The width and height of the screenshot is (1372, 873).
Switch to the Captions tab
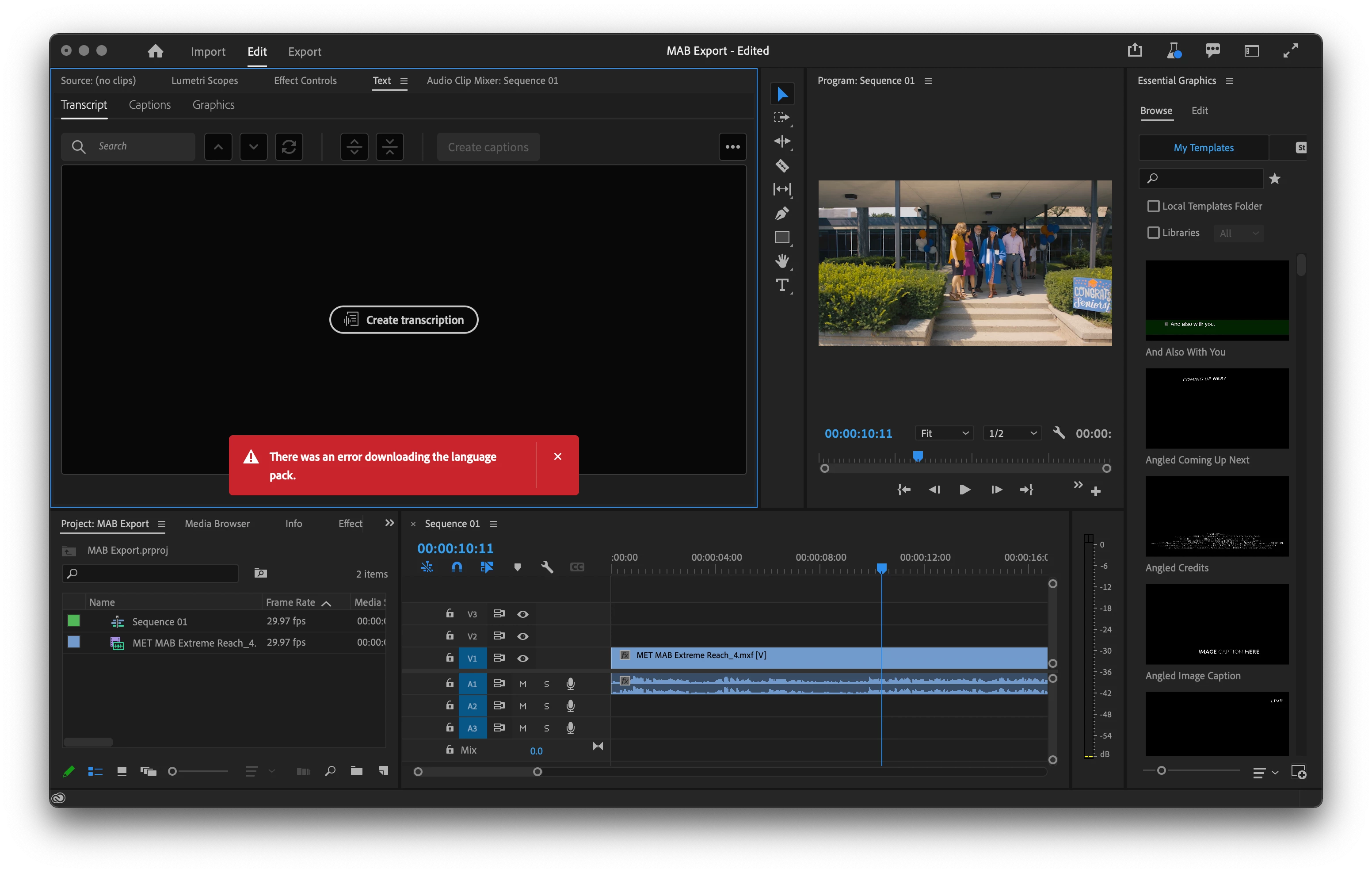click(149, 105)
